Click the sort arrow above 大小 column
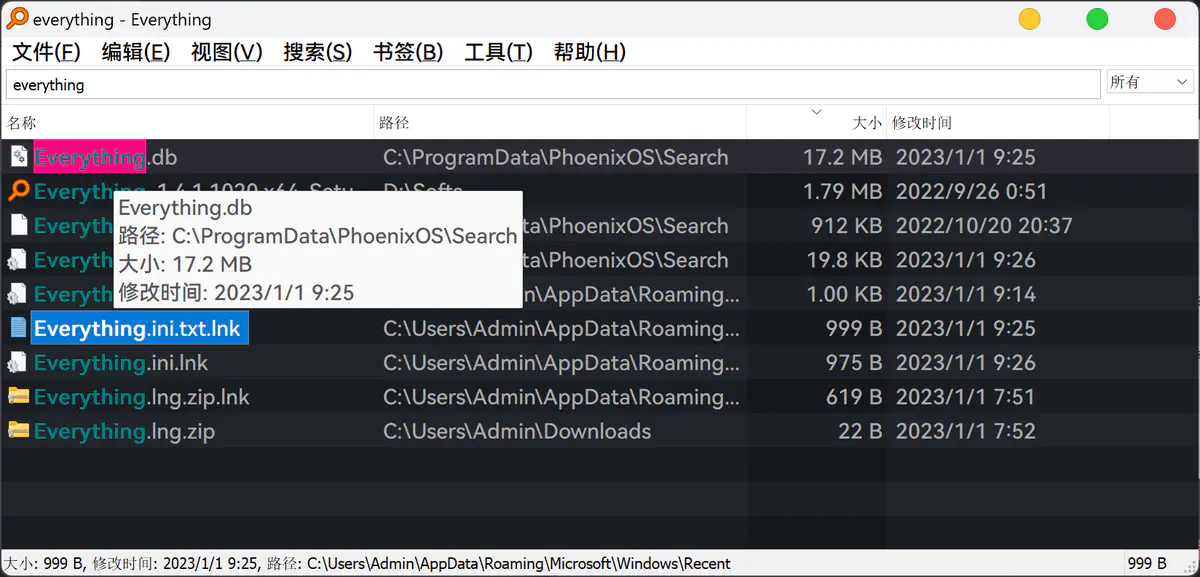This screenshot has height=577, width=1200. (x=816, y=111)
